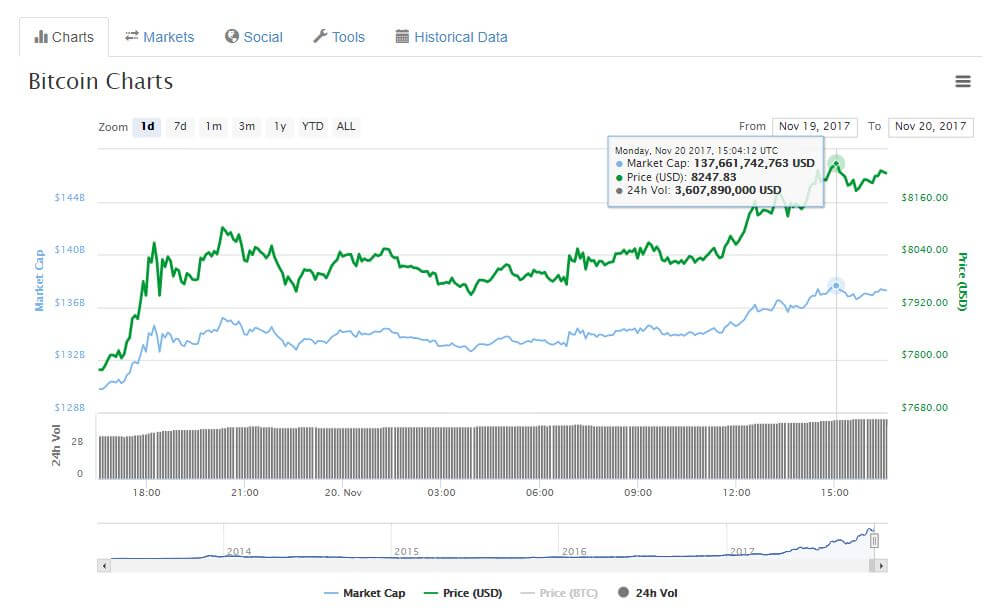Open the chart hamburger menu icon

click(963, 81)
